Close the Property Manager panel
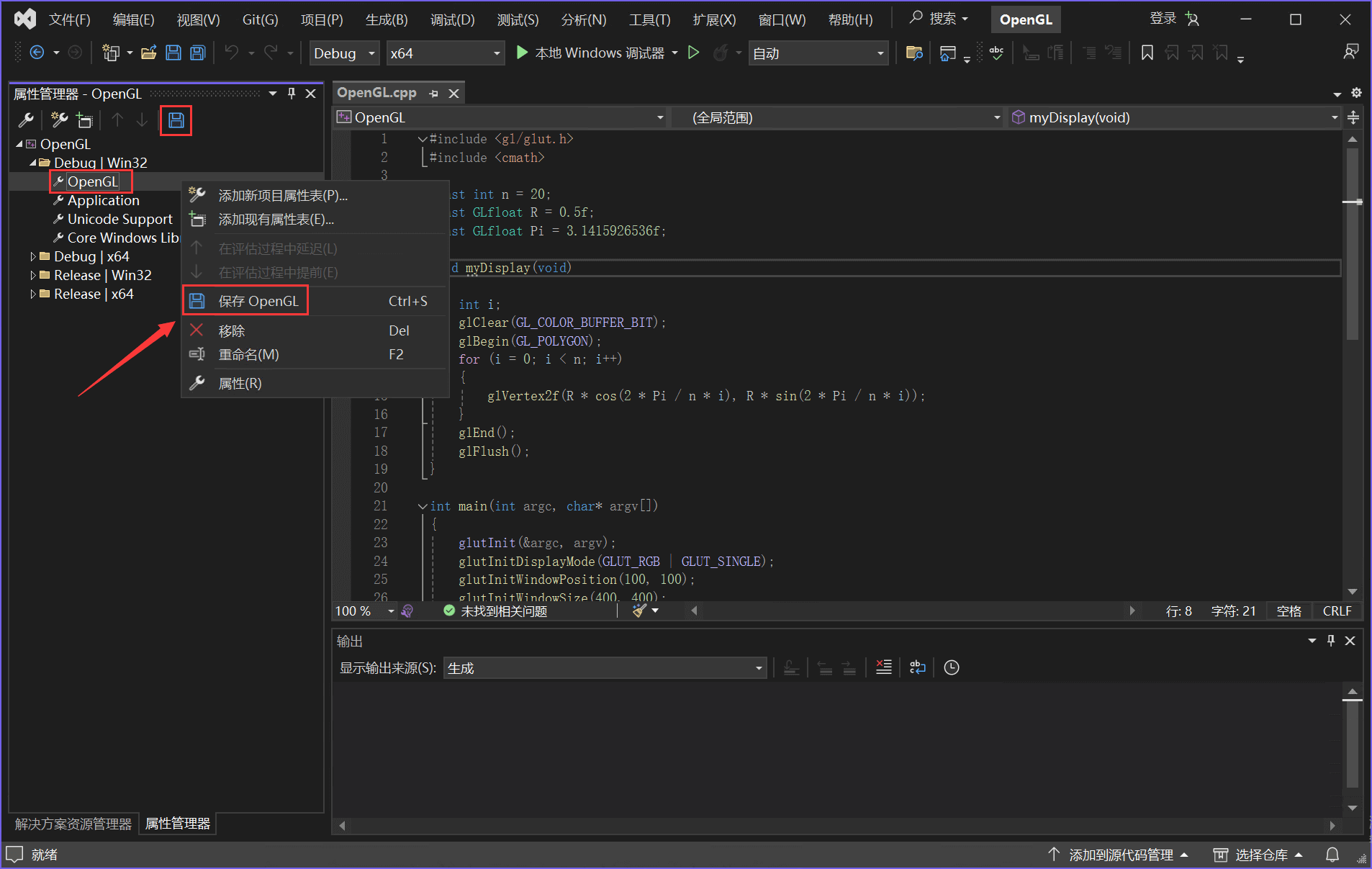Viewport: 1372px width, 869px height. click(x=311, y=94)
